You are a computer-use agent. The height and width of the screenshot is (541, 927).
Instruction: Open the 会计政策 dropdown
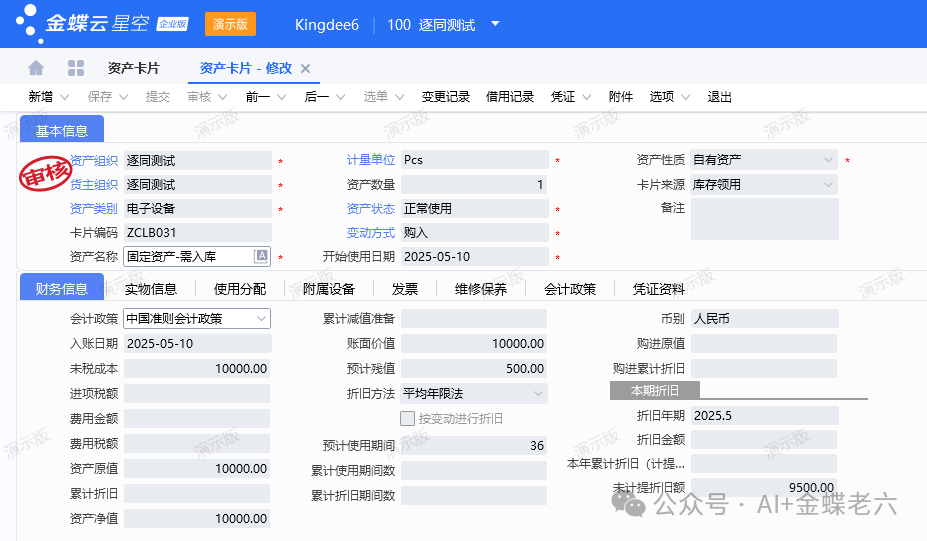(x=262, y=319)
